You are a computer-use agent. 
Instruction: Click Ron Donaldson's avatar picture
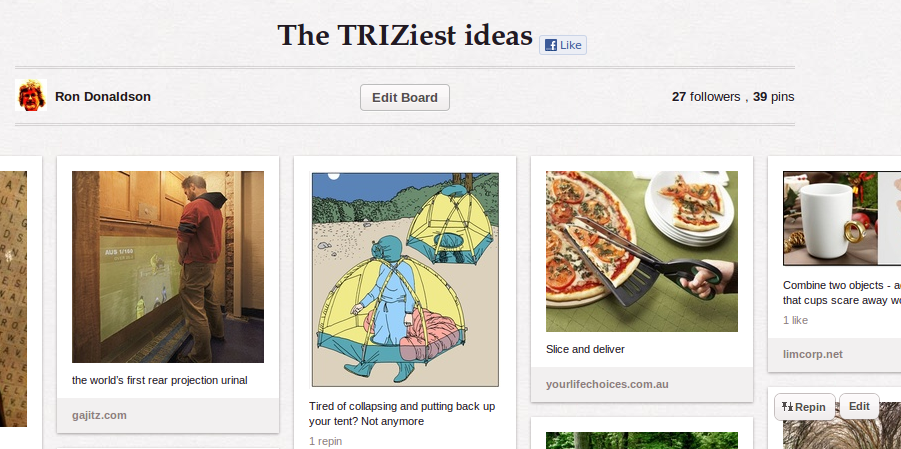(31, 97)
